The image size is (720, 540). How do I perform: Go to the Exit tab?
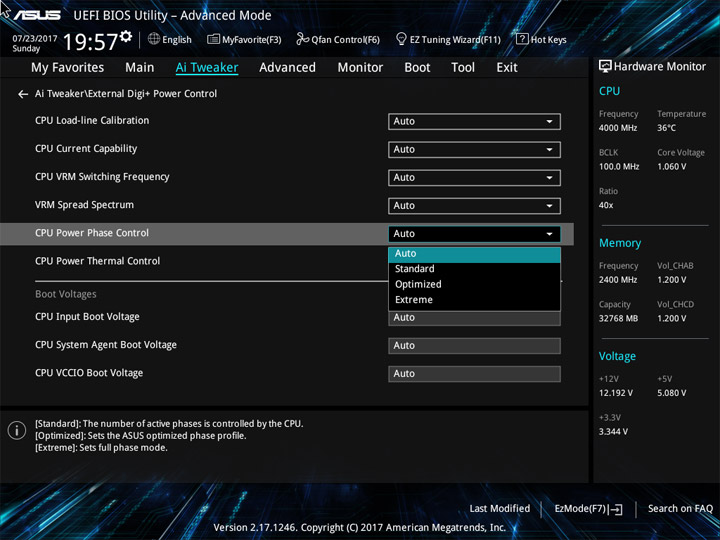(507, 68)
